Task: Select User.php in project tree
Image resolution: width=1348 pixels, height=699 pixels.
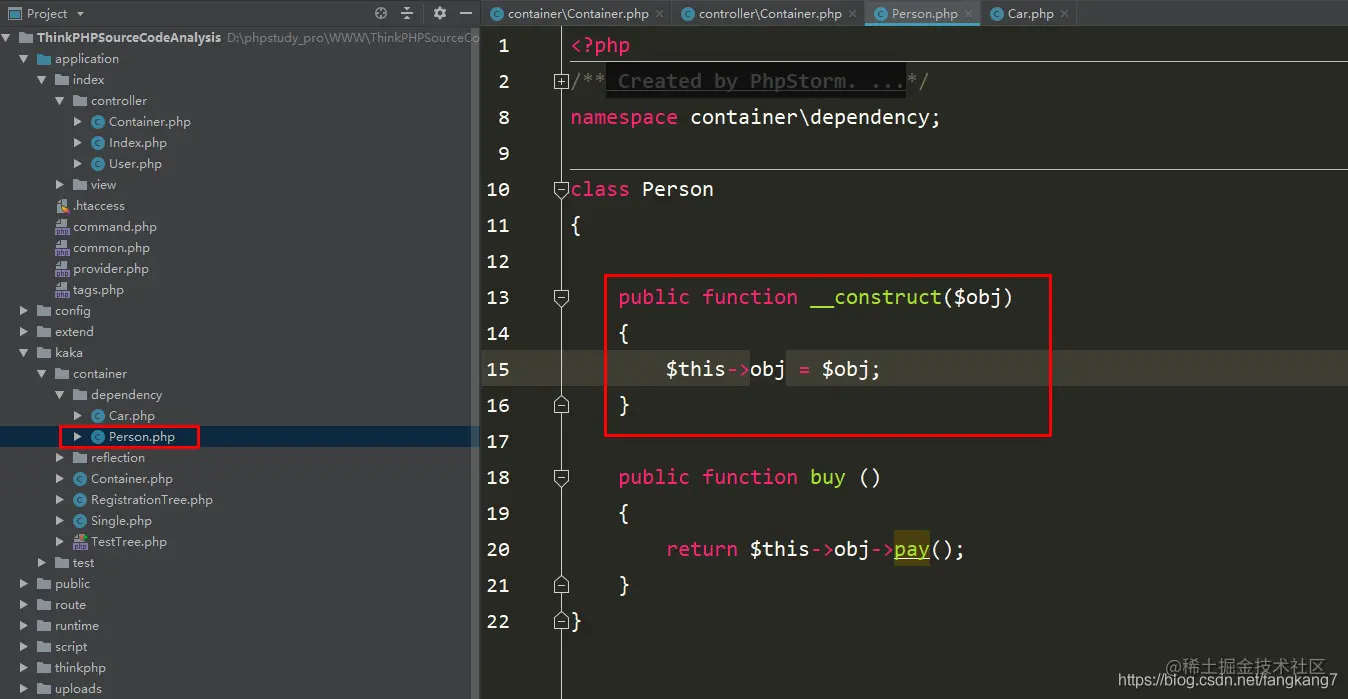Action: [135, 164]
